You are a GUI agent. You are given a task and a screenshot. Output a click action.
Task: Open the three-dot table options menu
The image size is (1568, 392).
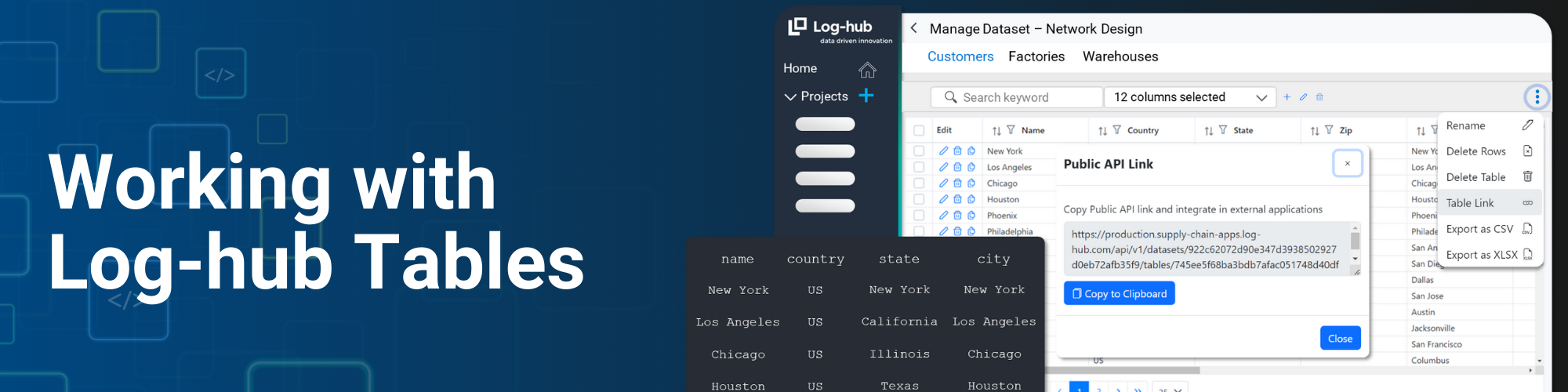[x=1537, y=97]
